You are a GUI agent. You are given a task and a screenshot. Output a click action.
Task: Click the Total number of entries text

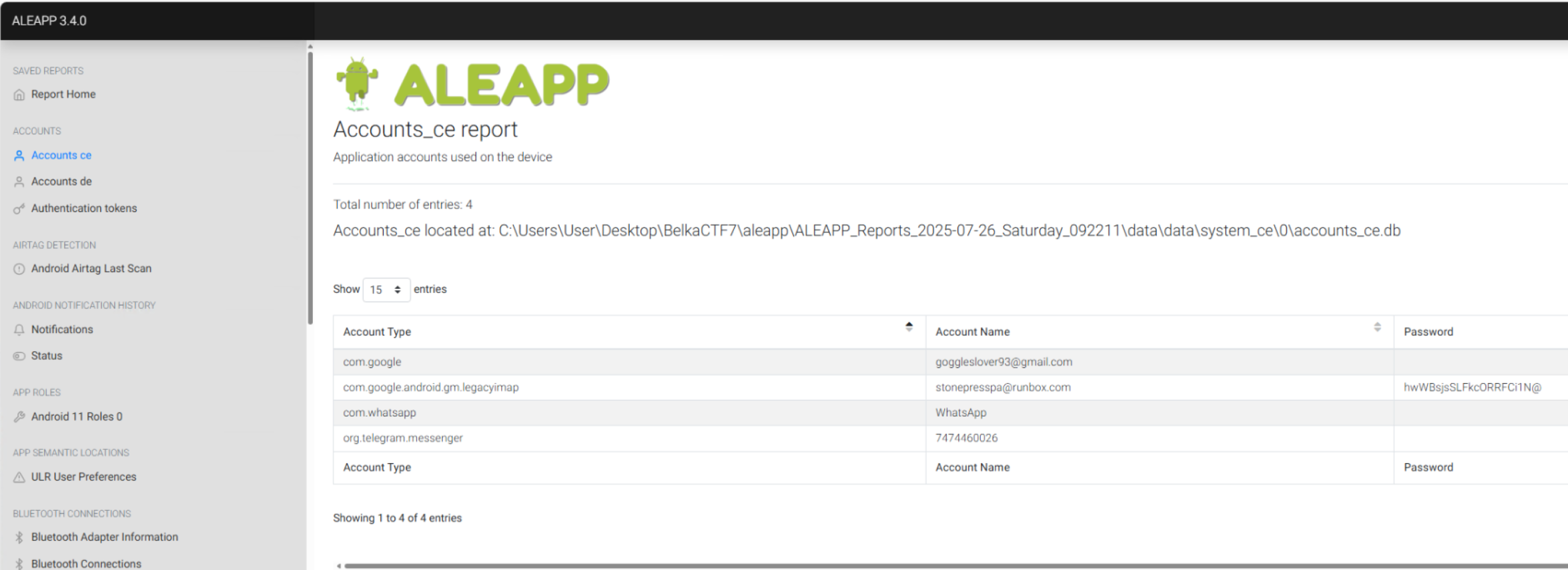[x=403, y=204]
